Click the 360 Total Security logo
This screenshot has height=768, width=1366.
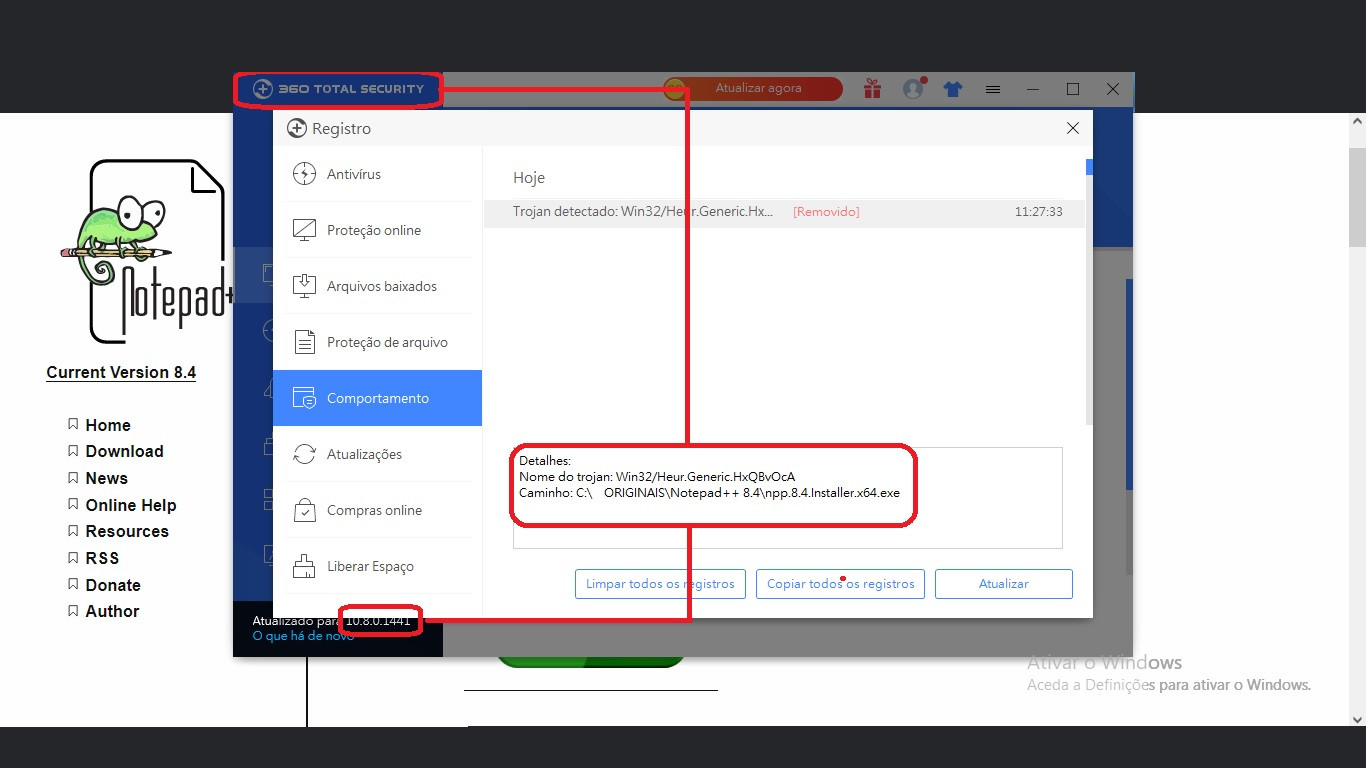[x=339, y=89]
